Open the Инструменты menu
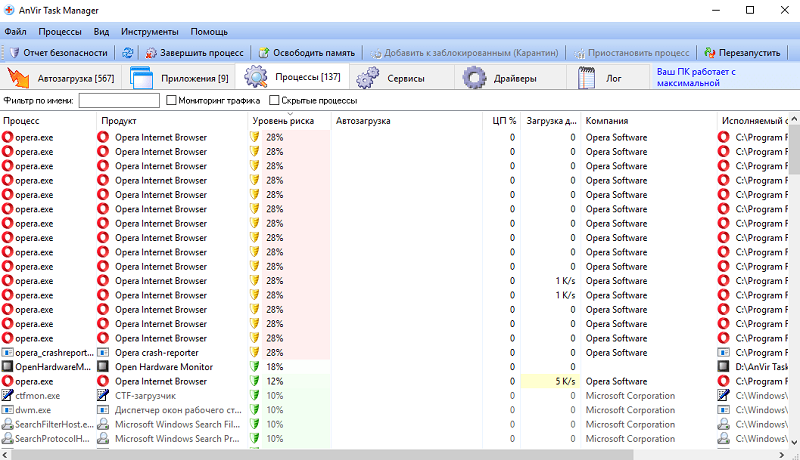Image resolution: width=800 pixels, height=460 pixels. (x=149, y=32)
